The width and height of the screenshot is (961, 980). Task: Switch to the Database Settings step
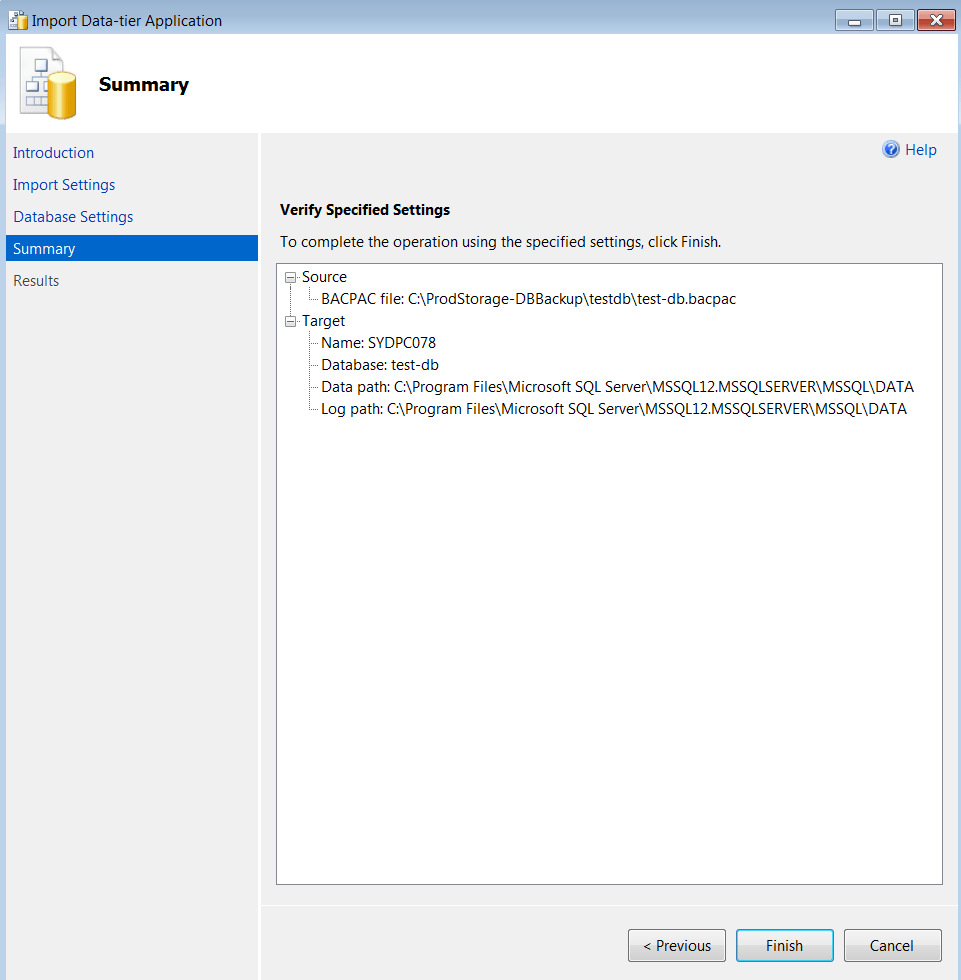coord(73,217)
